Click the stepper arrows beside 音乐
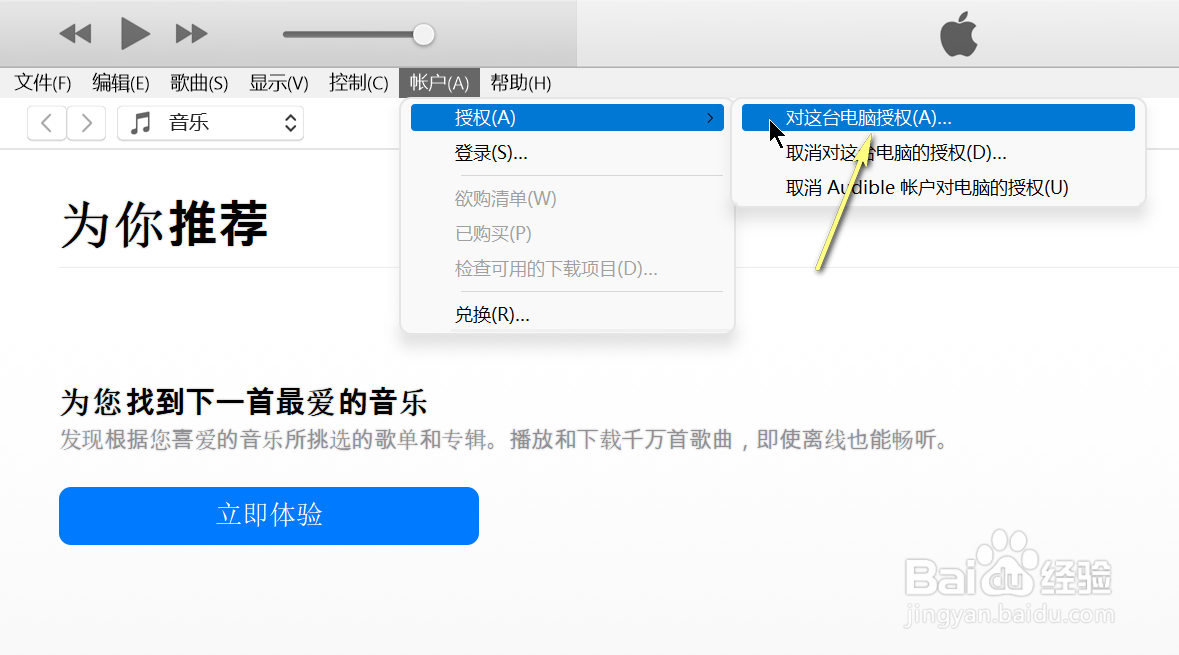Screen dimensions: 1179x655 (289, 123)
